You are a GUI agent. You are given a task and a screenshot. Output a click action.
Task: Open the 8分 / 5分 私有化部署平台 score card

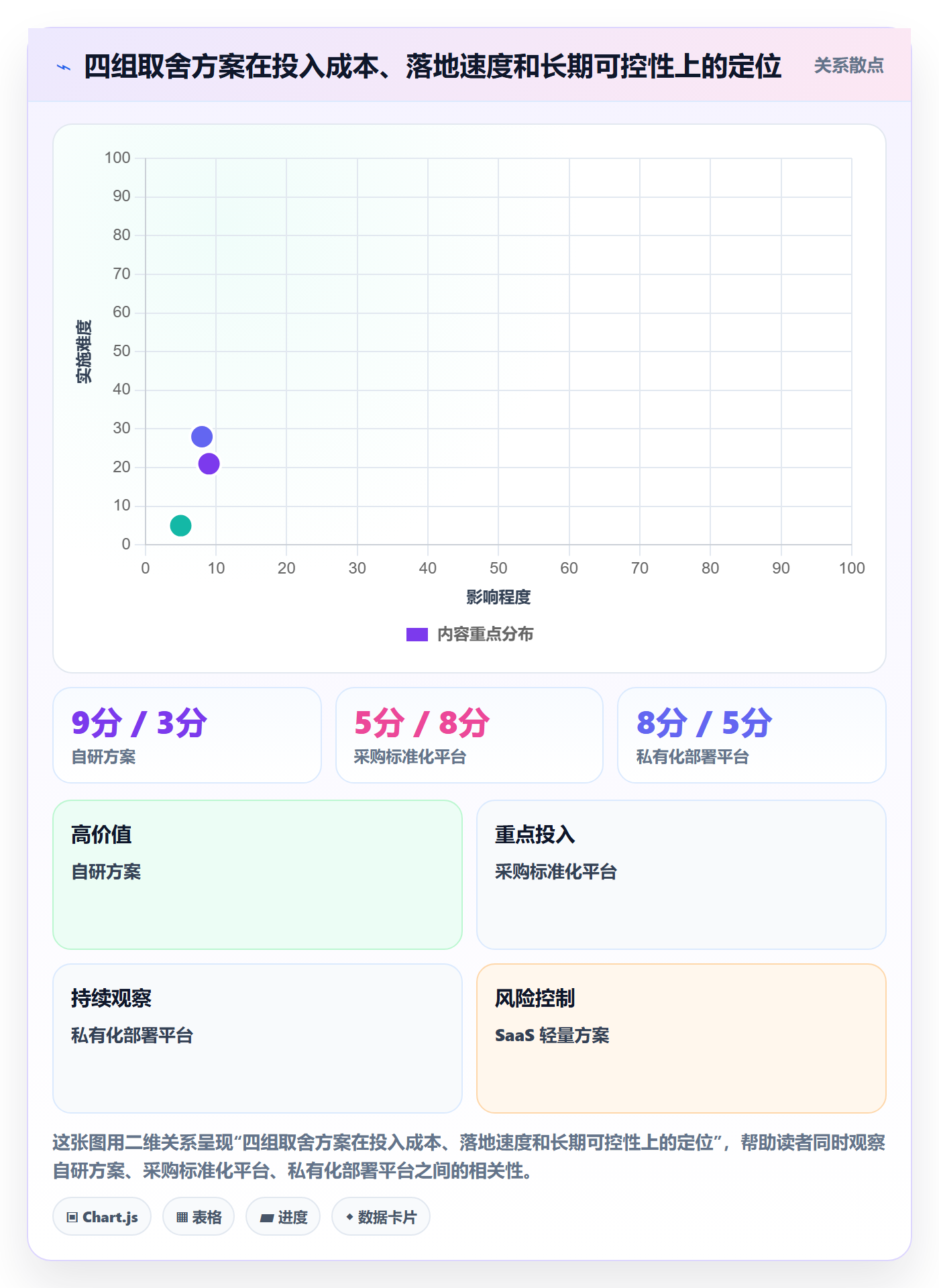[752, 735]
